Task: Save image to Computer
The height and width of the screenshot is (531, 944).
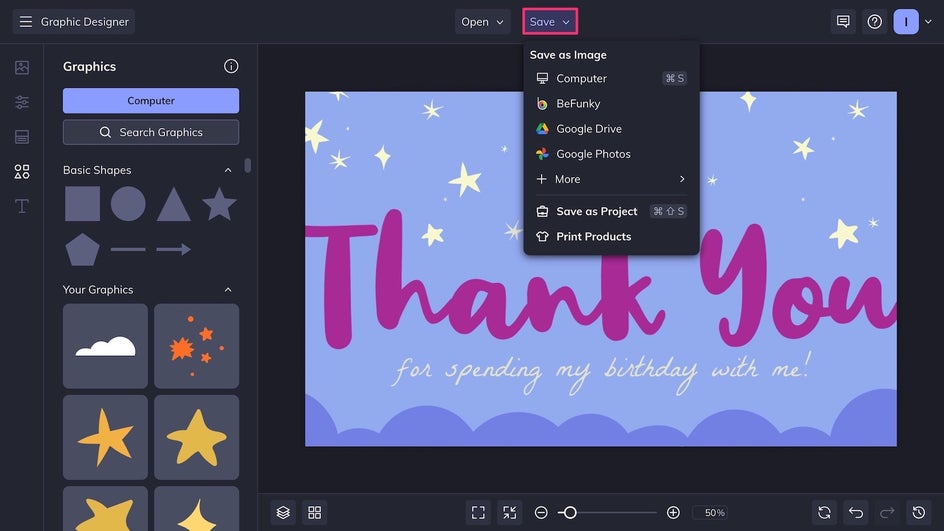Action: 611,78
